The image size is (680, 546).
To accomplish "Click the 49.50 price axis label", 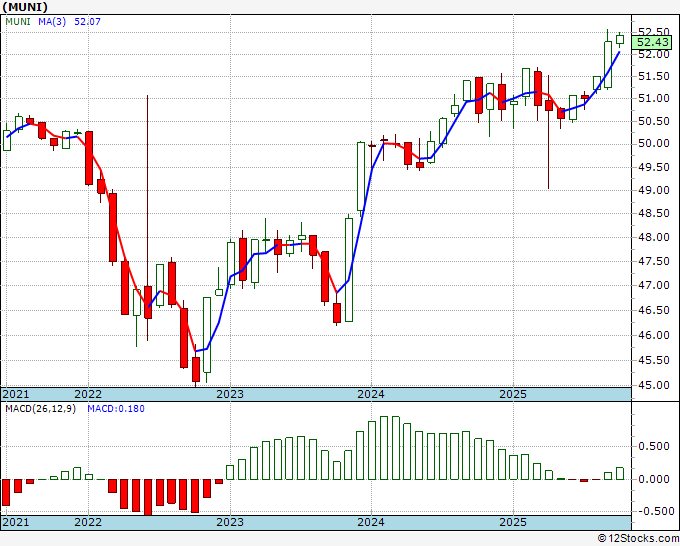I will pyautogui.click(x=654, y=167).
